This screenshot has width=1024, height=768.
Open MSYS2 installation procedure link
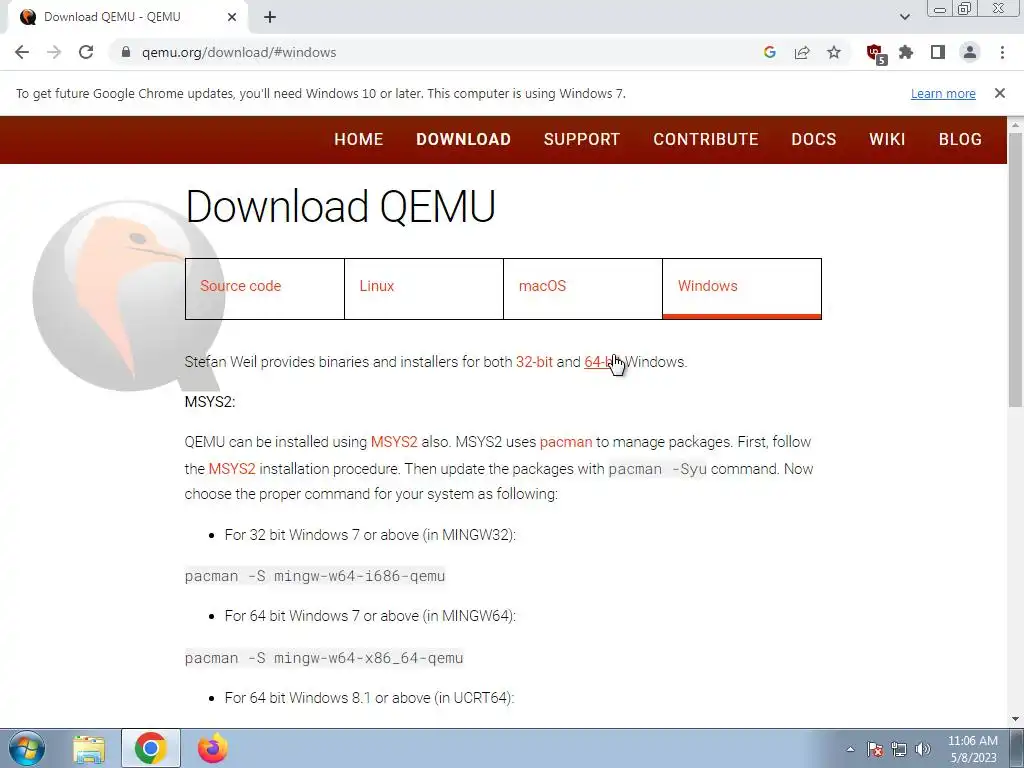pyautogui.click(x=232, y=469)
